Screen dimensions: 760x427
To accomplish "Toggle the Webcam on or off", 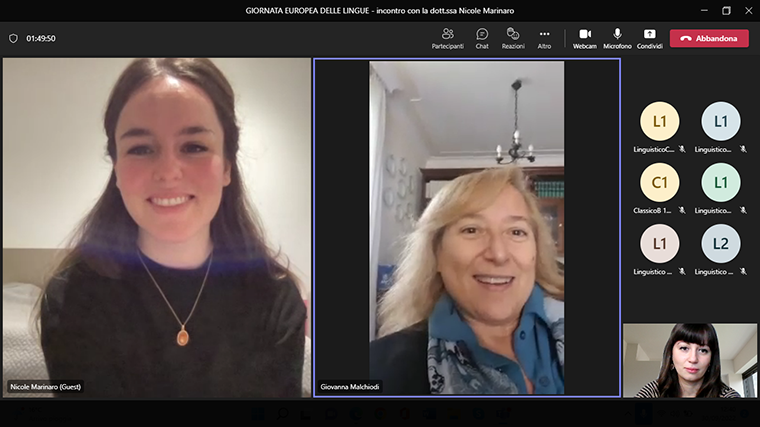I will click(585, 38).
